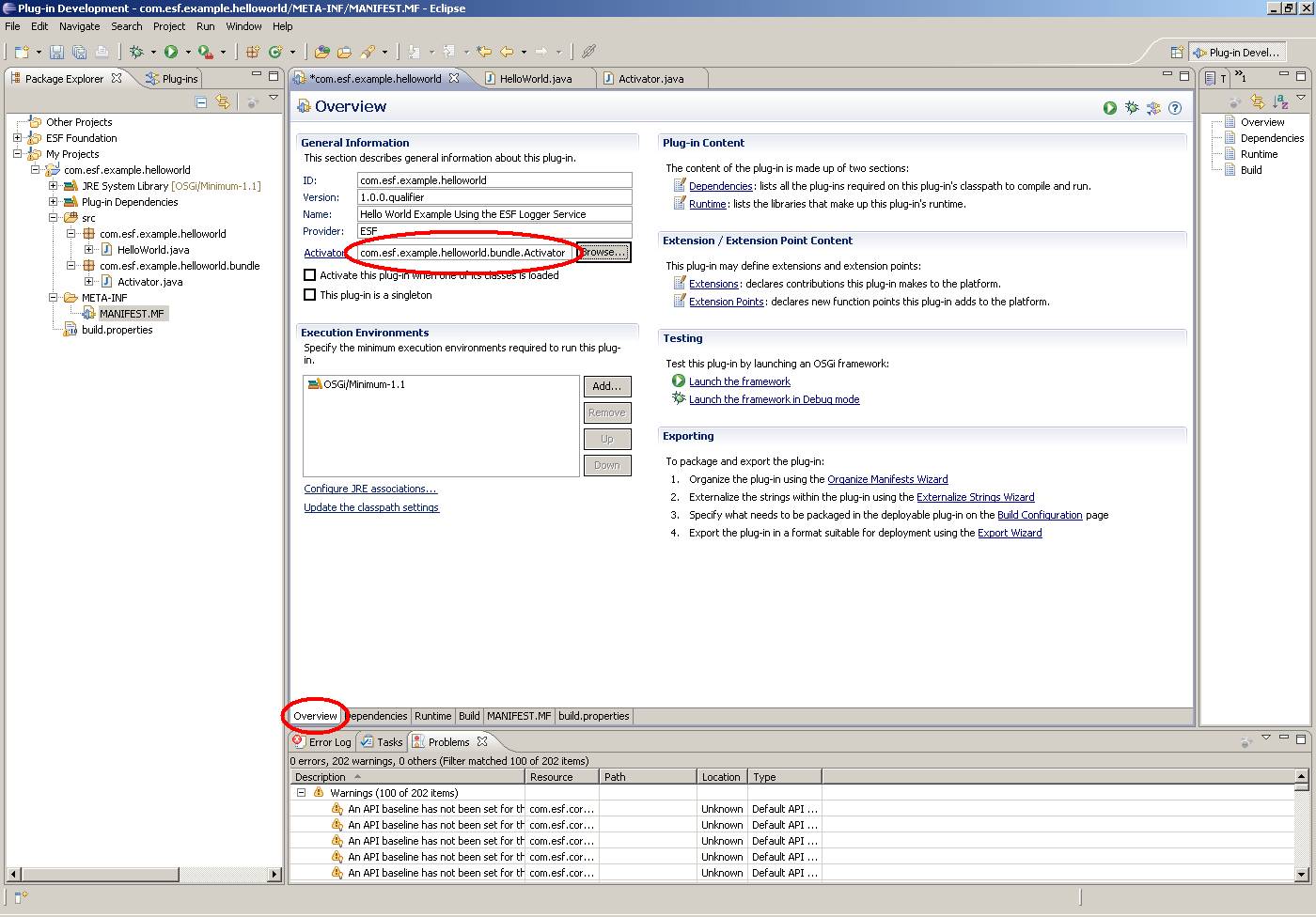Screen dimensions: 1316x917
Task: Open the Debug configurations dropdown arrow
Action: point(153,53)
